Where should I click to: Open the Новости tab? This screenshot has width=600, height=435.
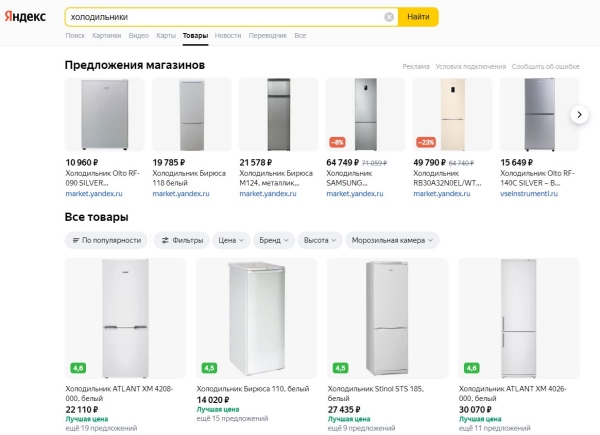[227, 36]
